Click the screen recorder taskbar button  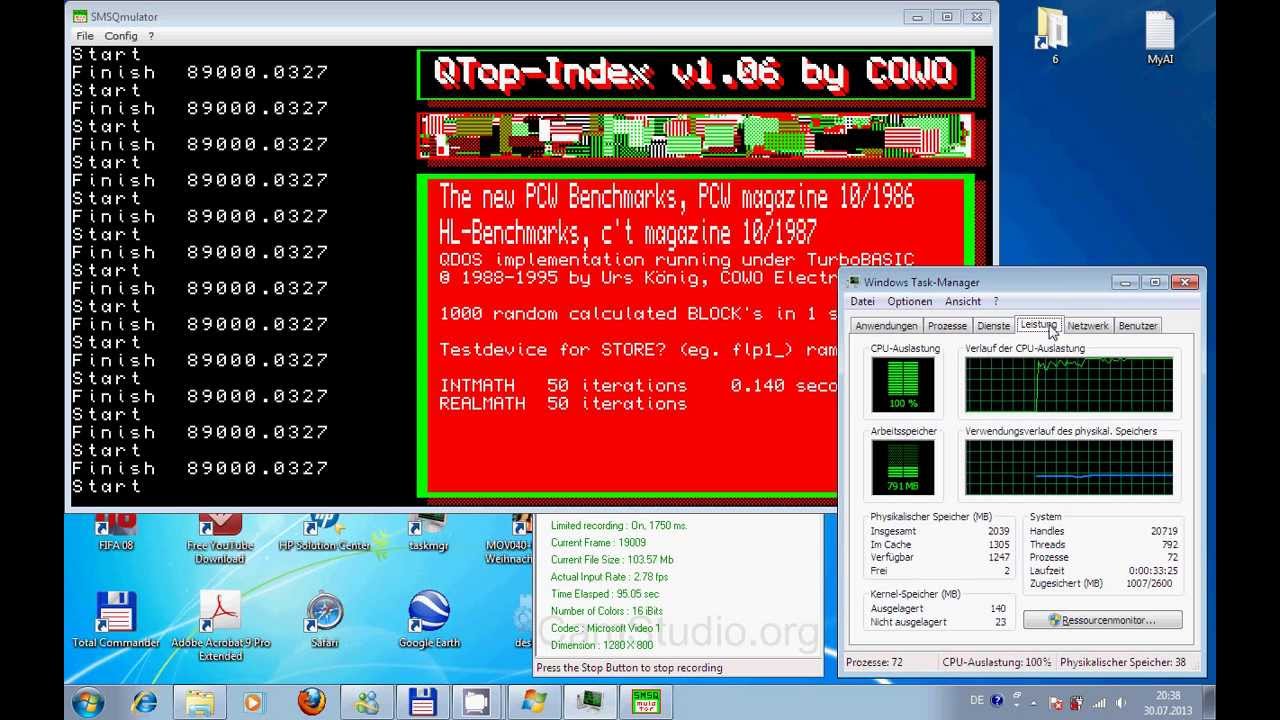tap(478, 702)
